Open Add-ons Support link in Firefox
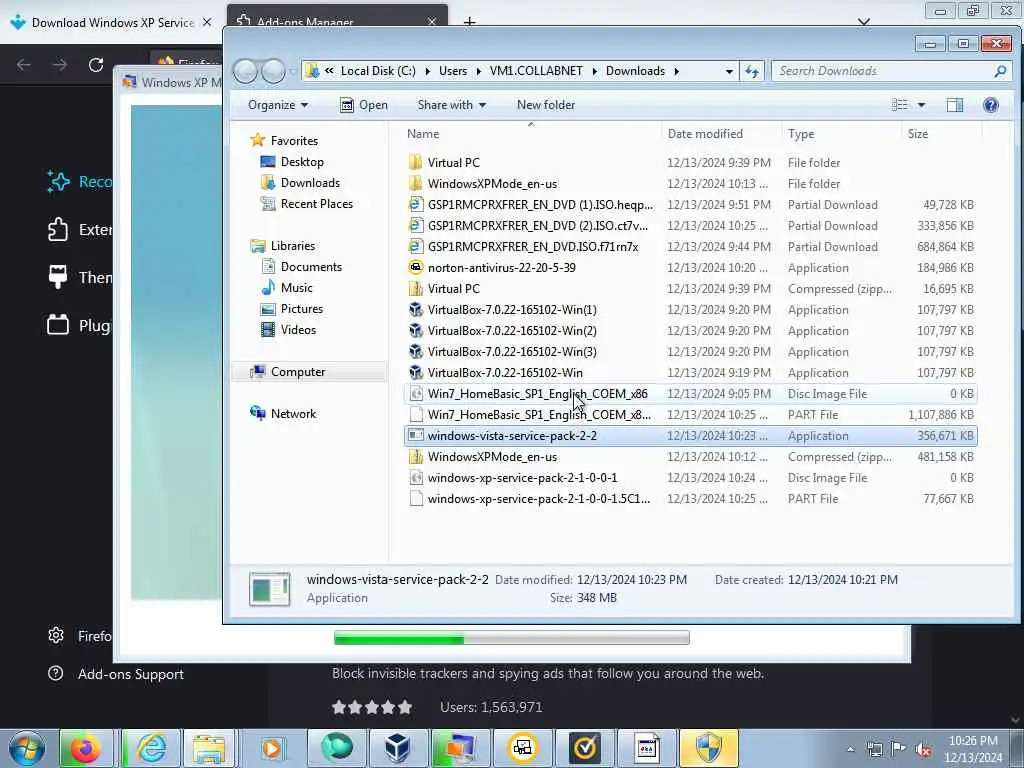Viewport: 1024px width, 768px height. click(x=131, y=674)
